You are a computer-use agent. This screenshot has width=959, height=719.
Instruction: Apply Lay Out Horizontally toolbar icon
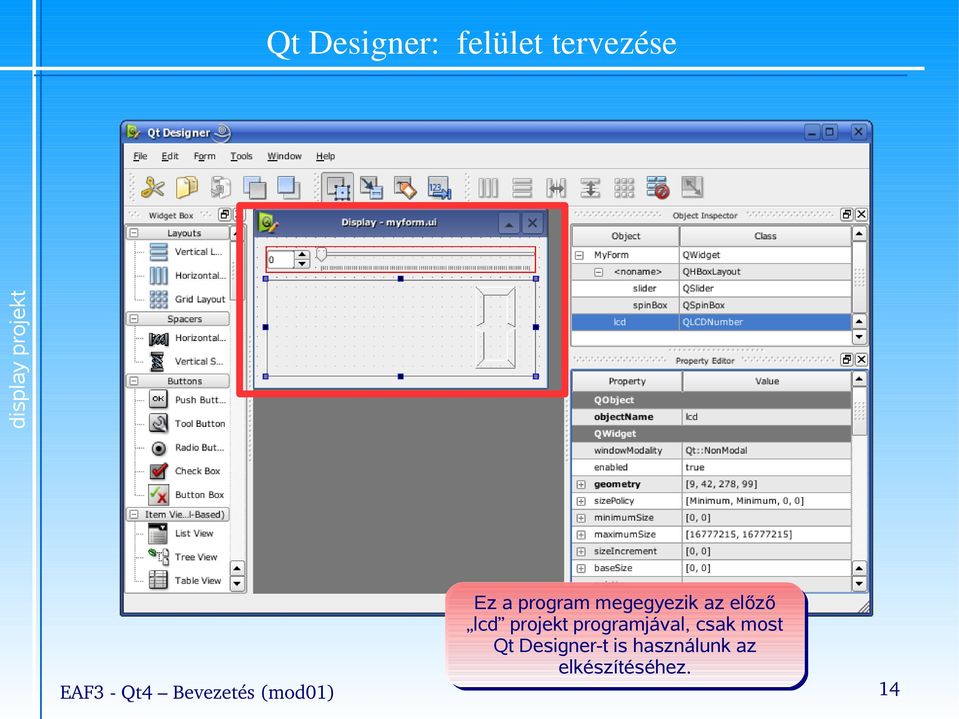pyautogui.click(x=488, y=188)
